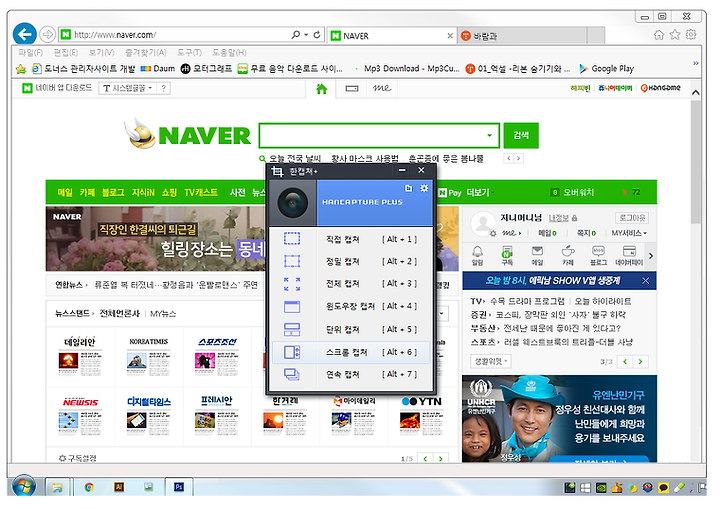Switch to the NAVER browser tab

point(393,36)
